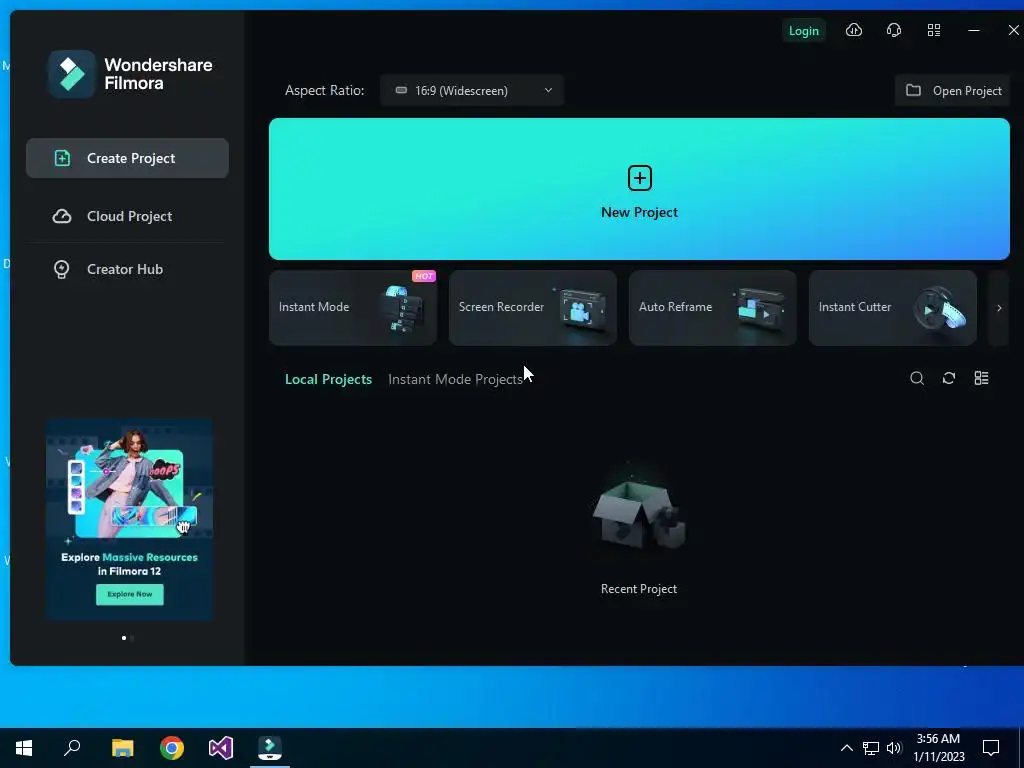This screenshot has height=768, width=1024.
Task: Open the Screen Recorder tool
Action: pyautogui.click(x=533, y=308)
